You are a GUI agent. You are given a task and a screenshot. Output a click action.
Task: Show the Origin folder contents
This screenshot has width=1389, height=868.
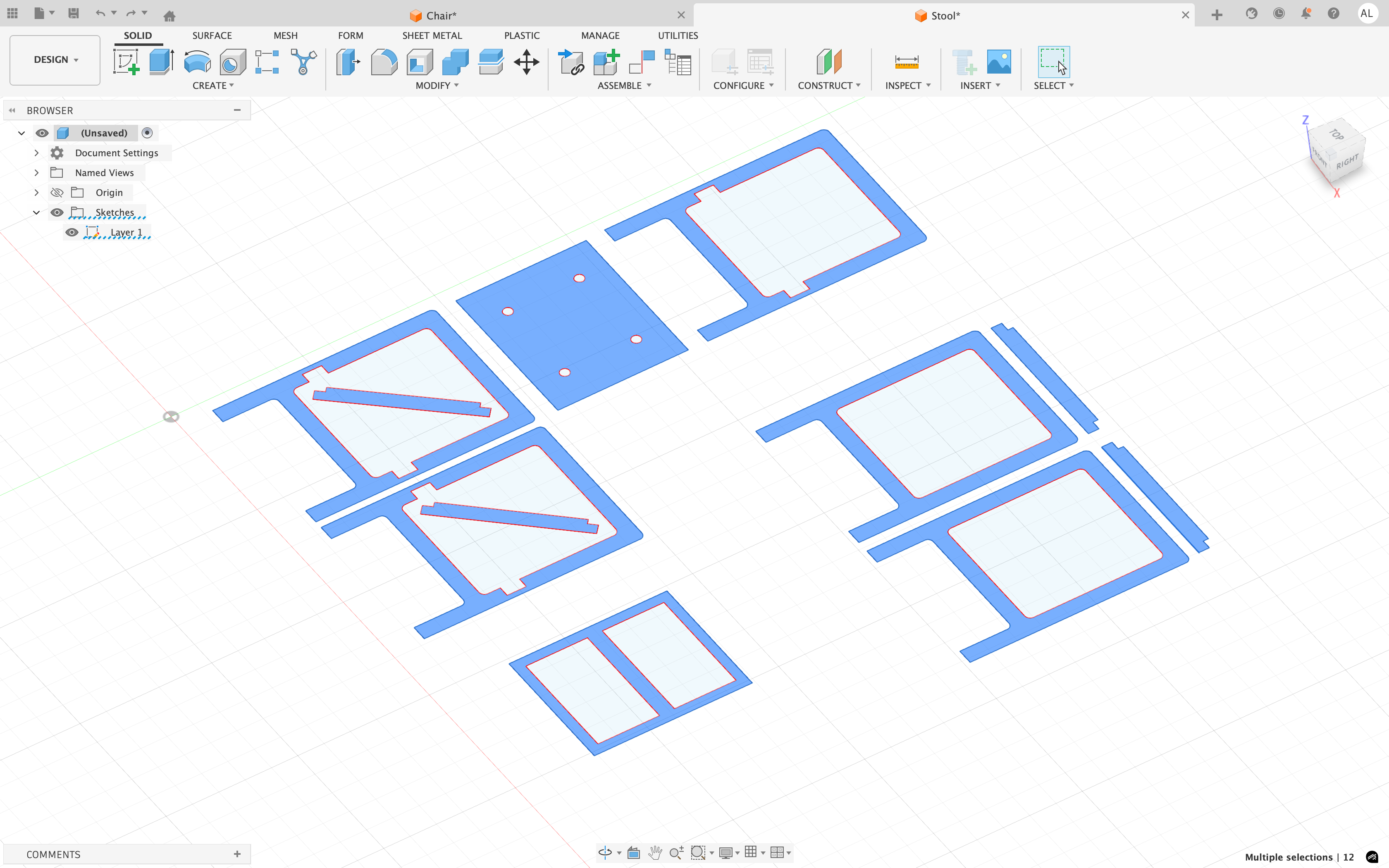click(36, 192)
